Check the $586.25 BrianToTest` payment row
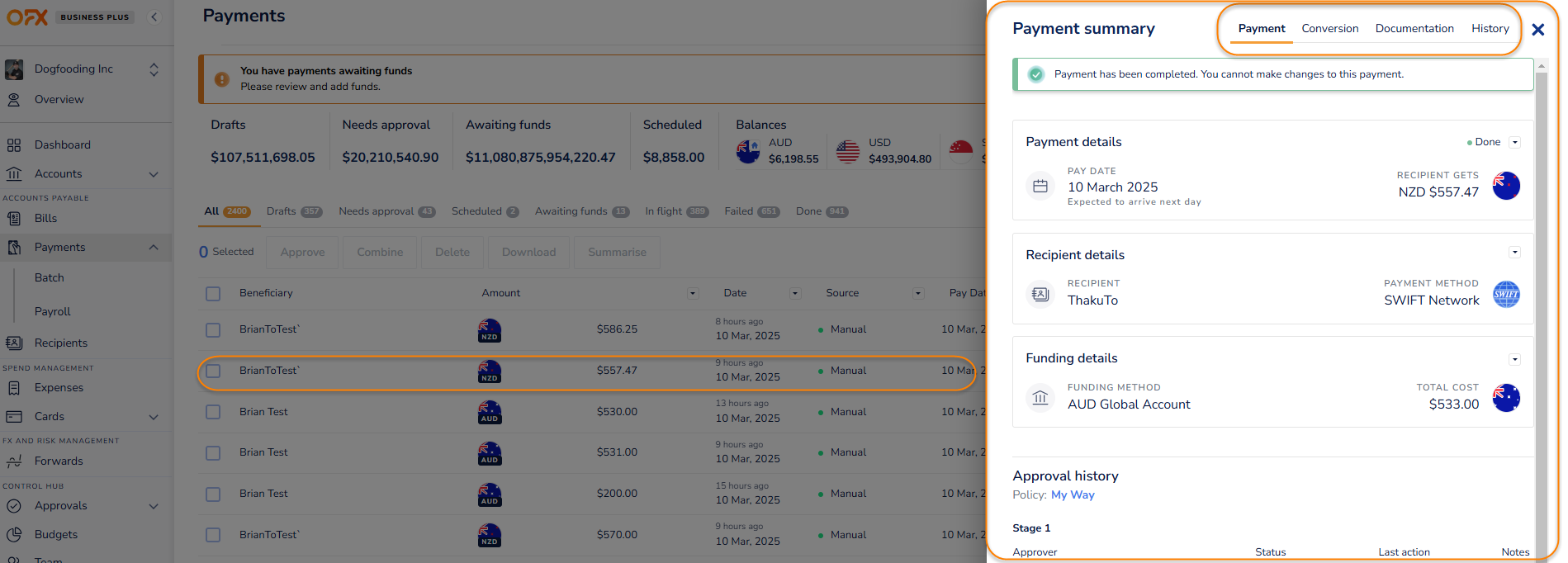Image resolution: width=1568 pixels, height=563 pixels. coord(213,330)
